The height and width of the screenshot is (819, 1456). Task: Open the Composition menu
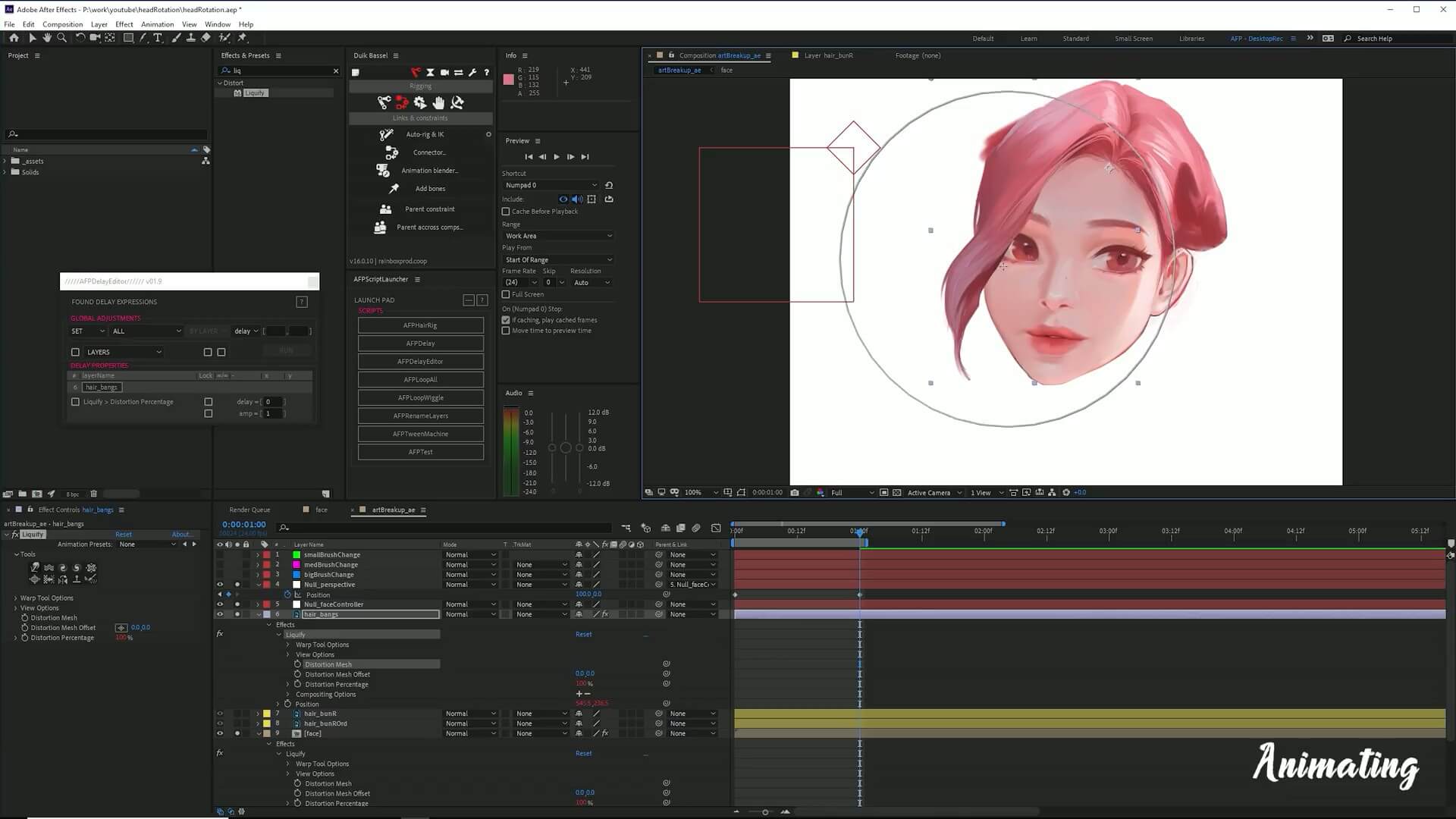pos(62,24)
